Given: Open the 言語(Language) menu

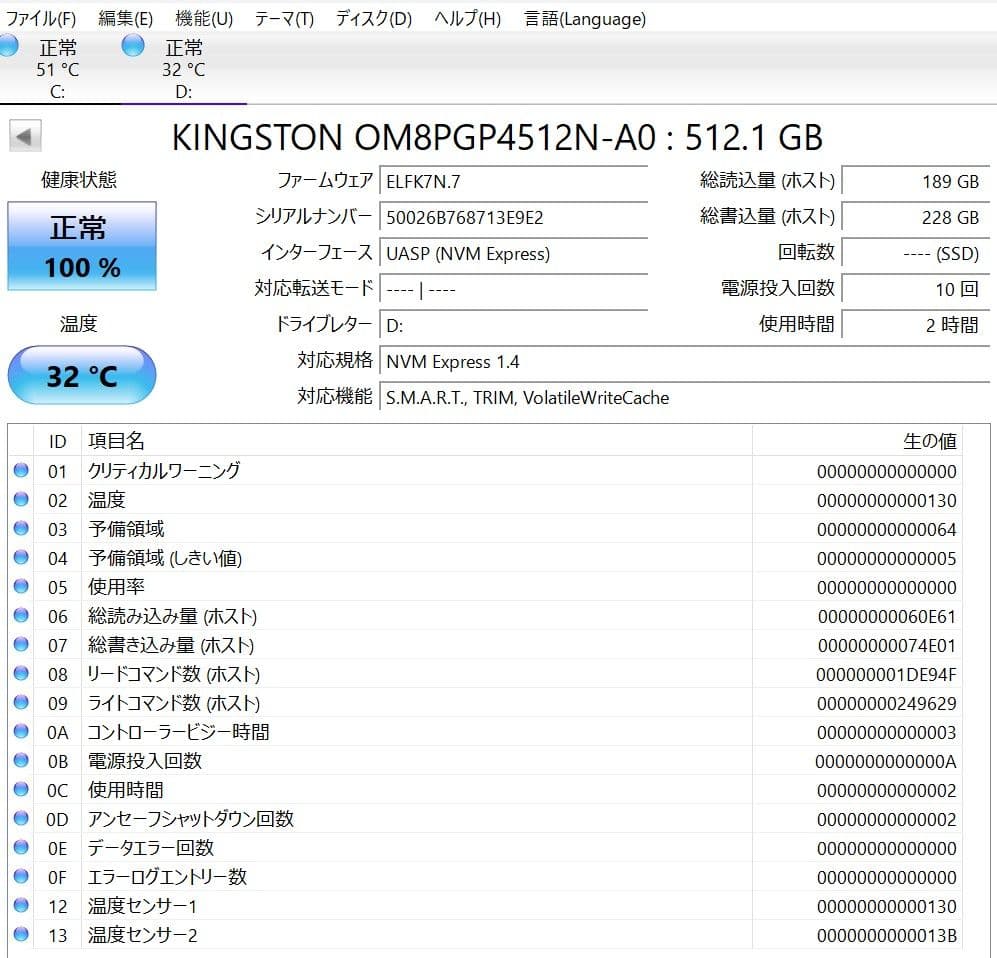Looking at the screenshot, I should click(584, 18).
